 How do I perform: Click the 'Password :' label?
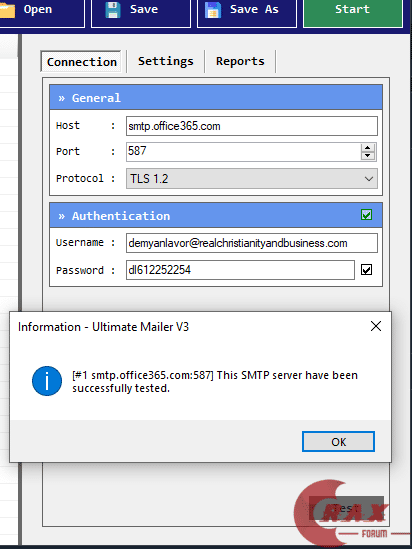pos(86,270)
